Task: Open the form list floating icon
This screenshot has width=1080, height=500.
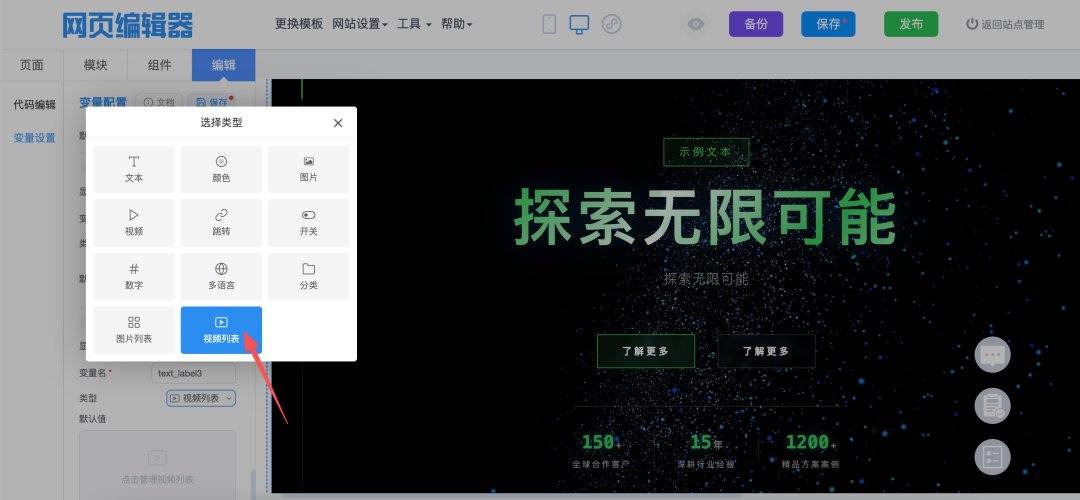Action: pyautogui.click(x=992, y=457)
